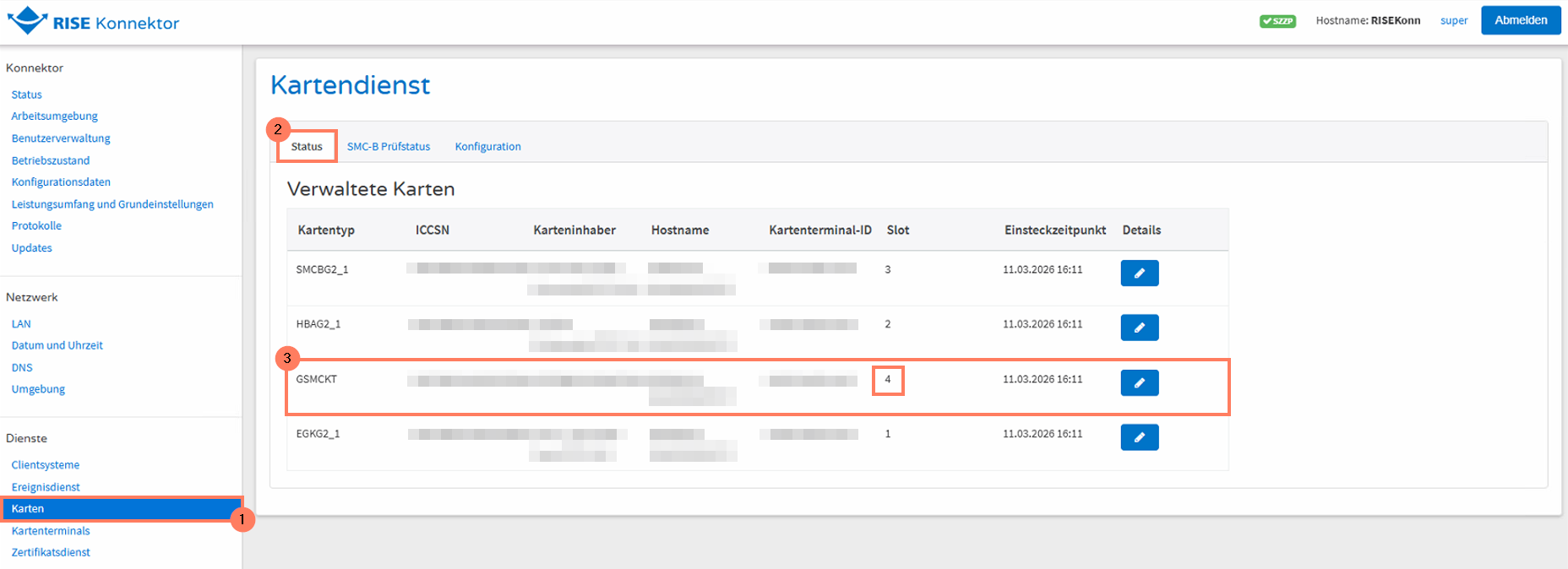The height and width of the screenshot is (569, 1568).
Task: Open details of the EGKG2_1 card
Action: (x=1139, y=437)
